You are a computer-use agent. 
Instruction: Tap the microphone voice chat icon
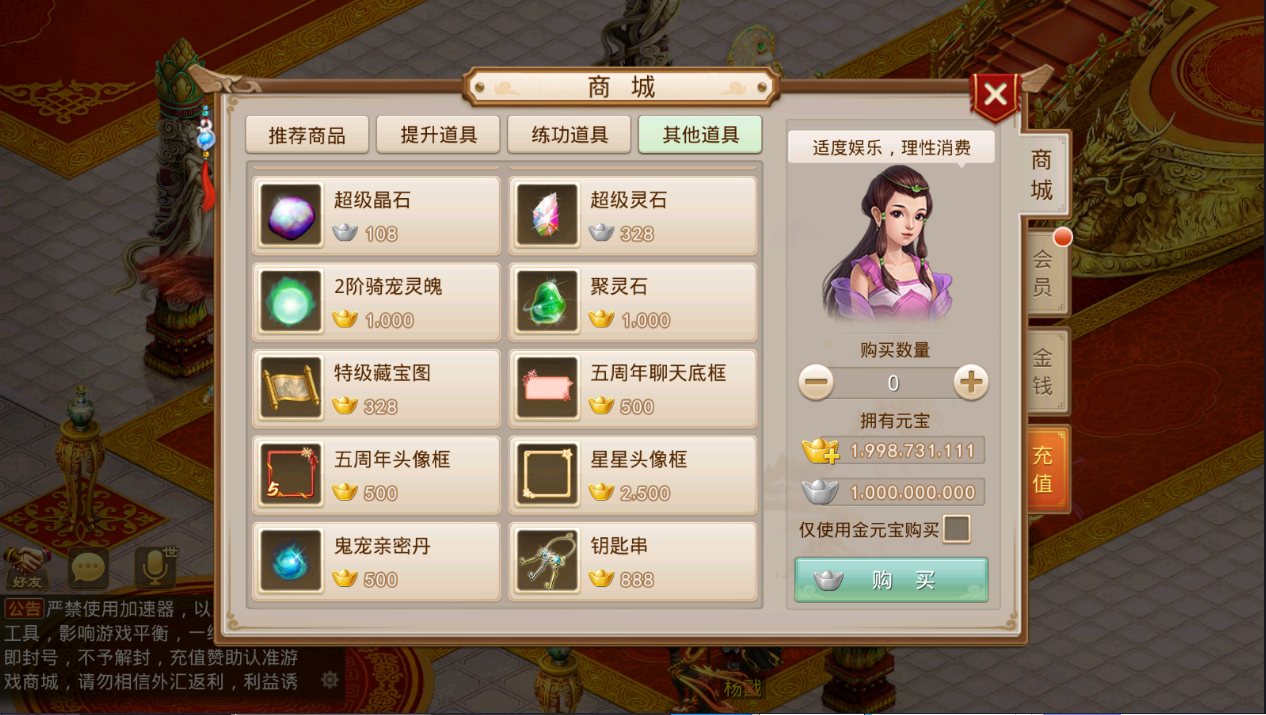click(153, 567)
